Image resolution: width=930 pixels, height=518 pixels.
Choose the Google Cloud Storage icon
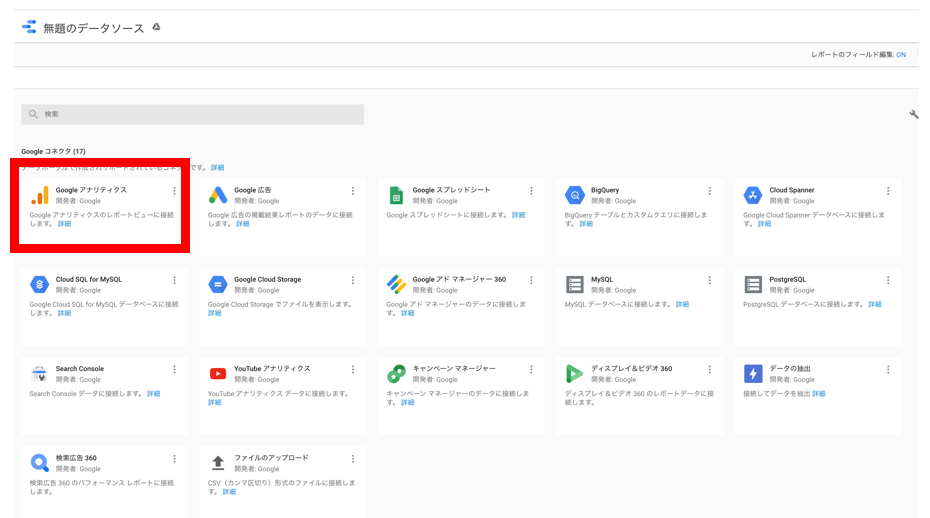tap(218, 284)
